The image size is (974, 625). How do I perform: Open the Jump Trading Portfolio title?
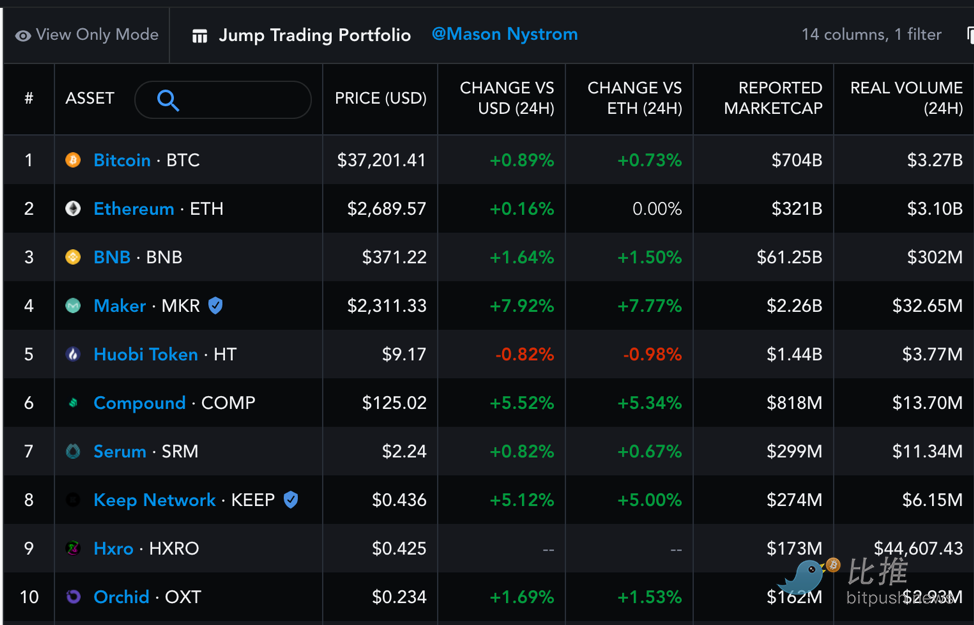pos(314,35)
